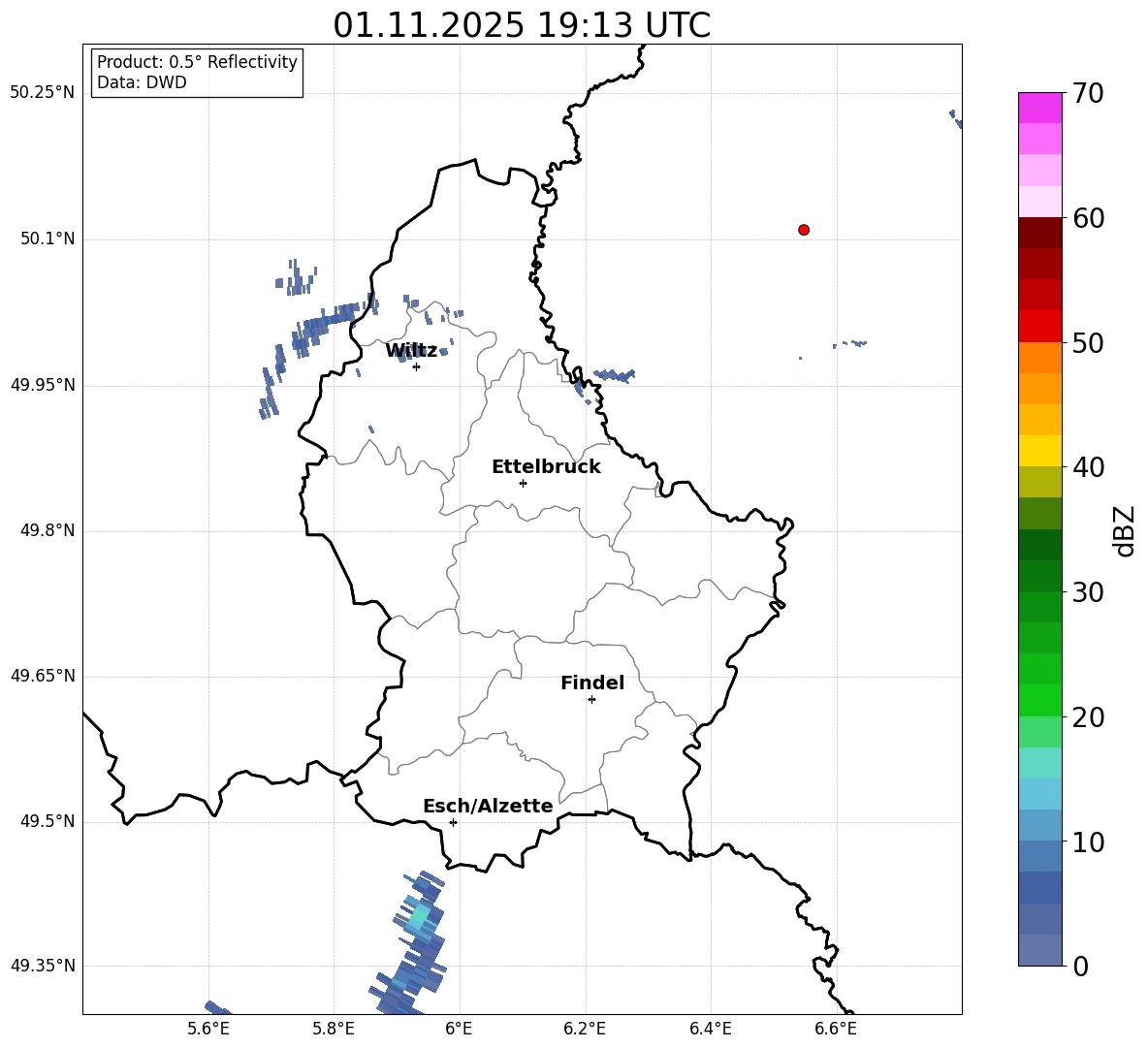Click the Data: DWD text
The width and height of the screenshot is (1148, 1048).
click(142, 82)
